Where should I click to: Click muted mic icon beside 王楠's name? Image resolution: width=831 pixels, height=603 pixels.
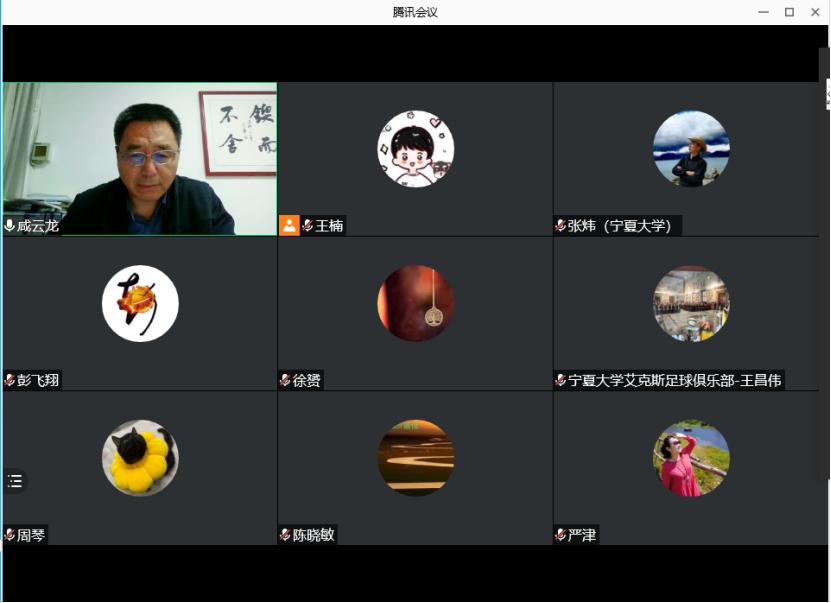[308, 226]
